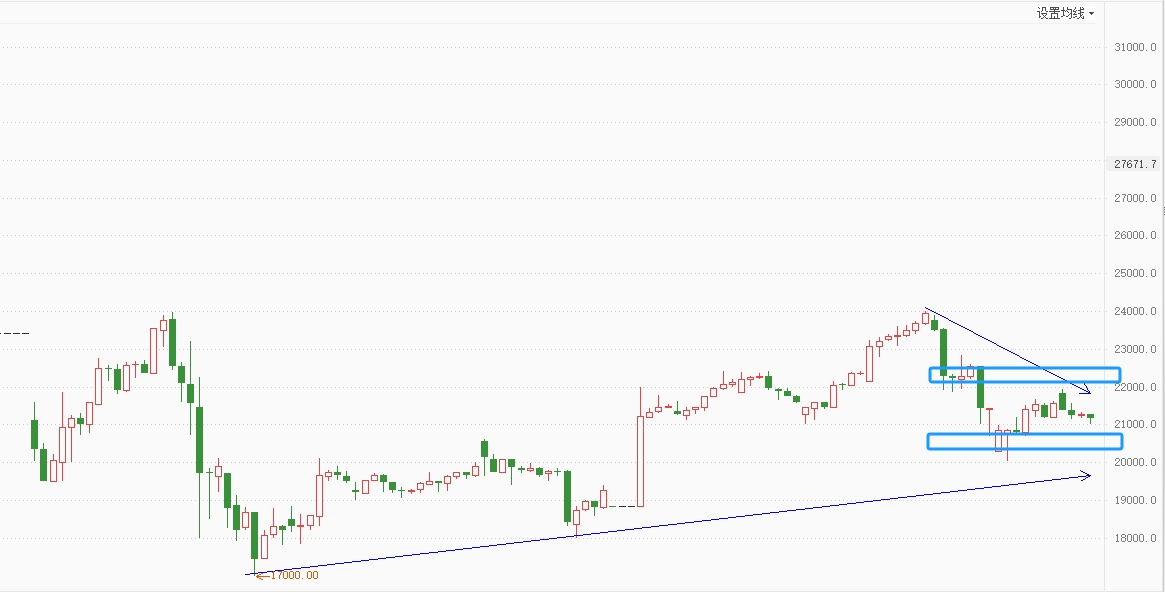Click the red candle peaking at 24000 on right
Image resolution: width=1165 pixels, height=592 pixels.
925,318
